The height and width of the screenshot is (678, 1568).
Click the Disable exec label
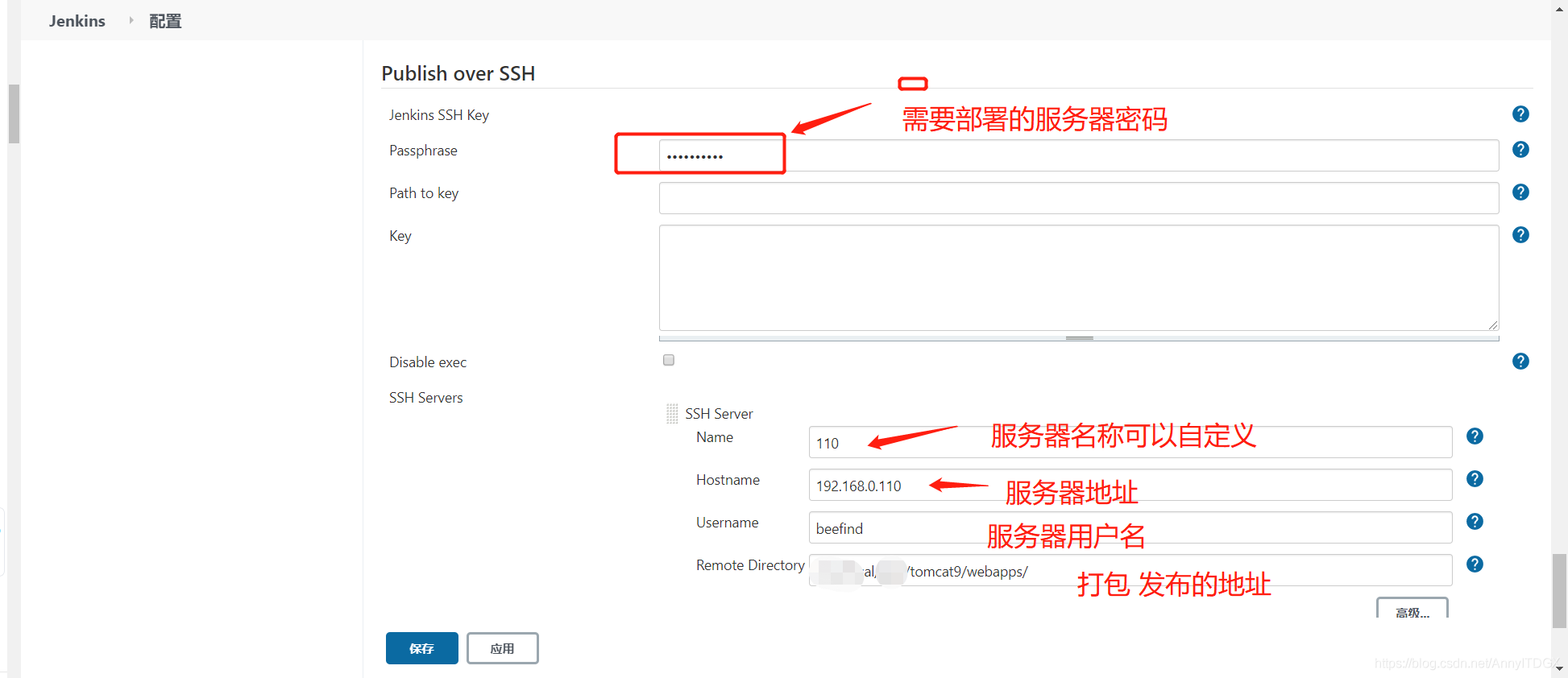click(x=428, y=362)
